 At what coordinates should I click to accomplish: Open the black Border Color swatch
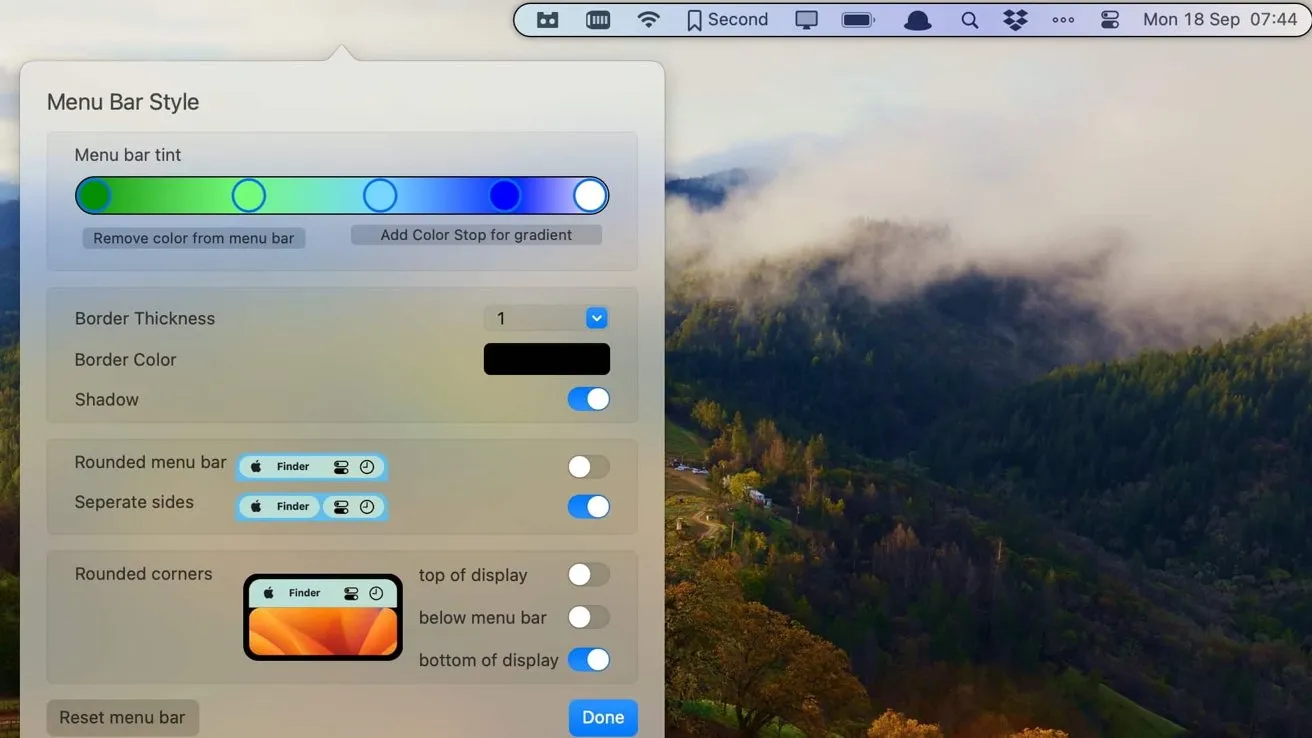pyautogui.click(x=546, y=359)
